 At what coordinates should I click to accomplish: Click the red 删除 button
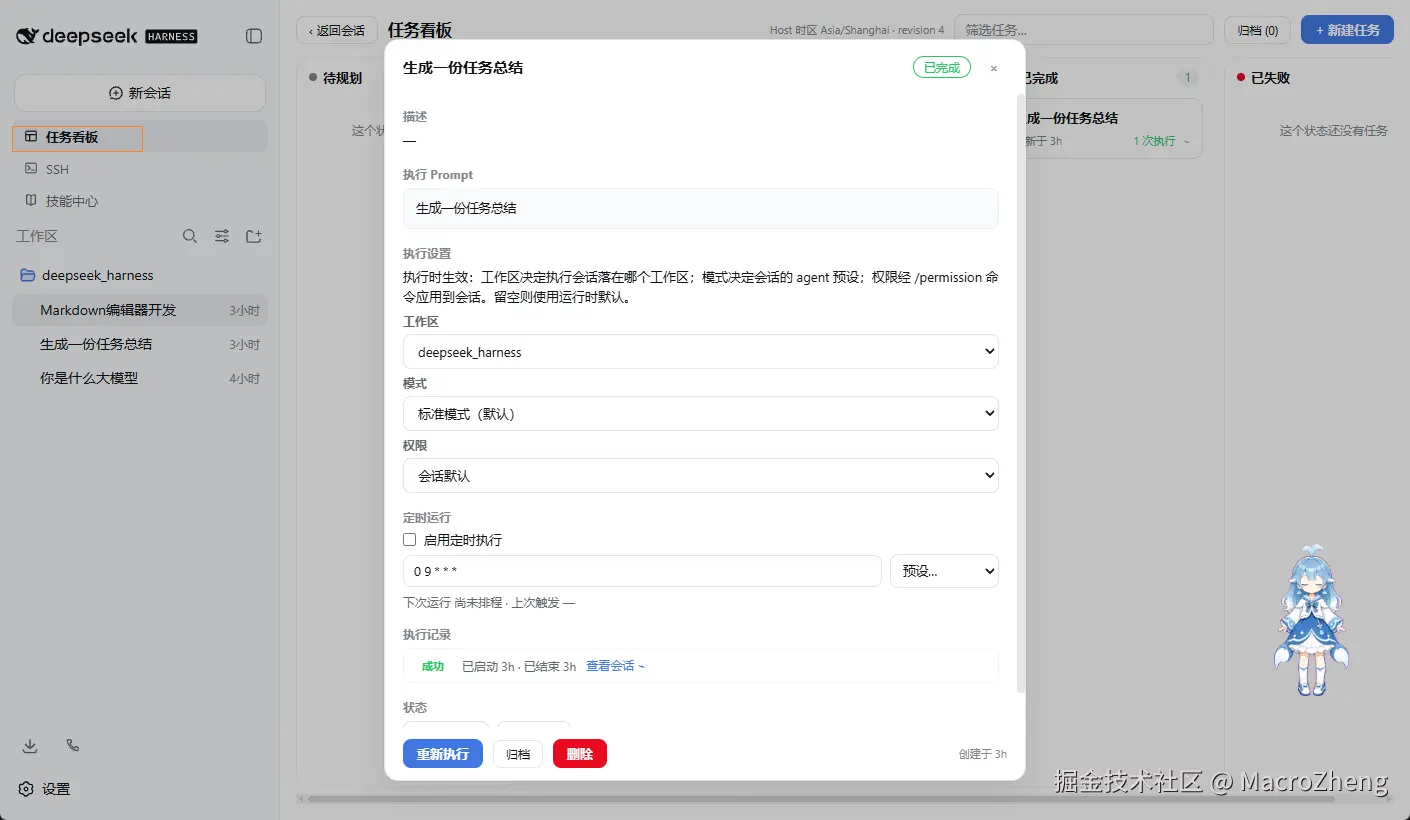point(580,754)
